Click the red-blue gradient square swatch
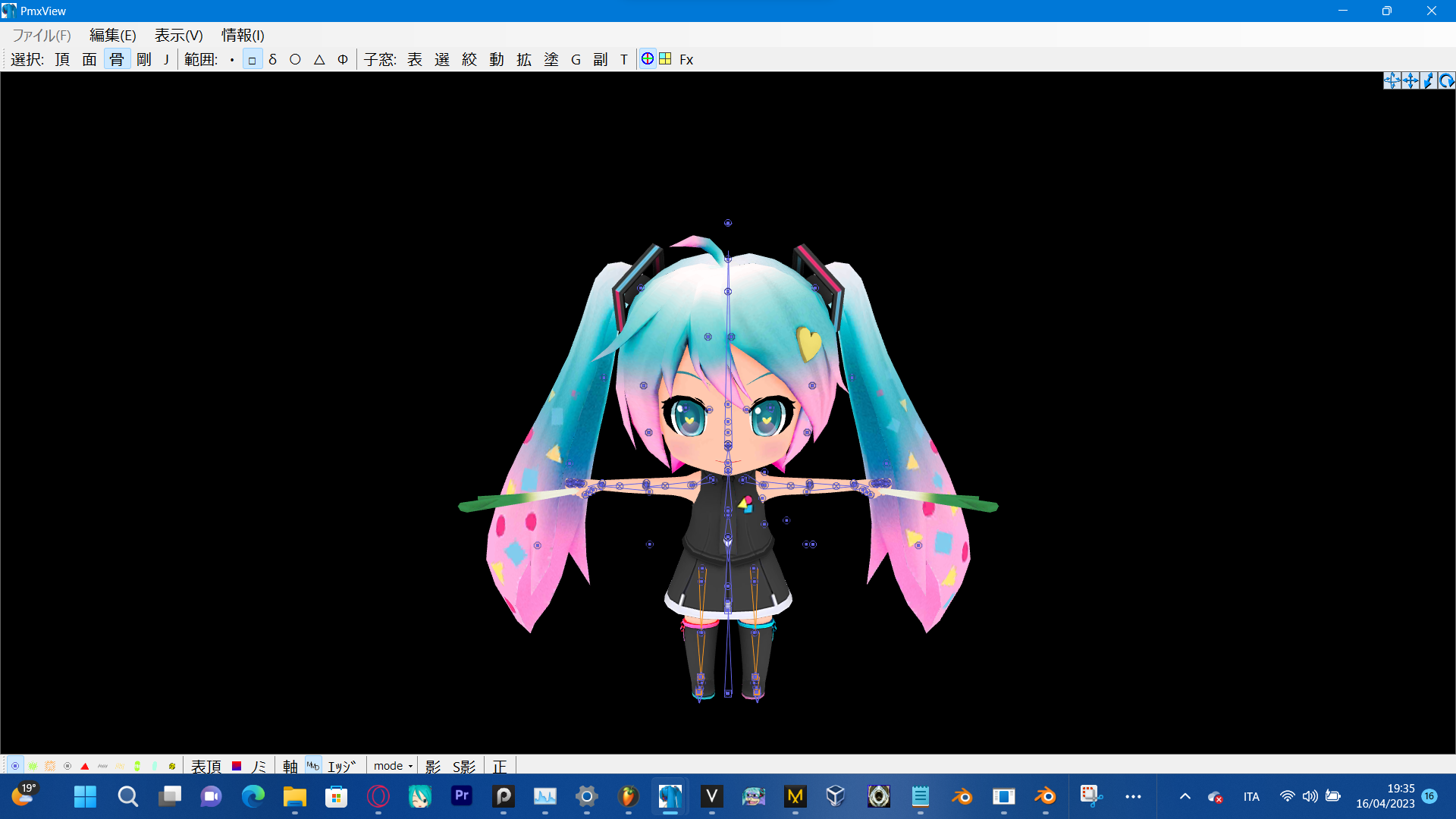The height and width of the screenshot is (819, 1456). click(x=237, y=766)
